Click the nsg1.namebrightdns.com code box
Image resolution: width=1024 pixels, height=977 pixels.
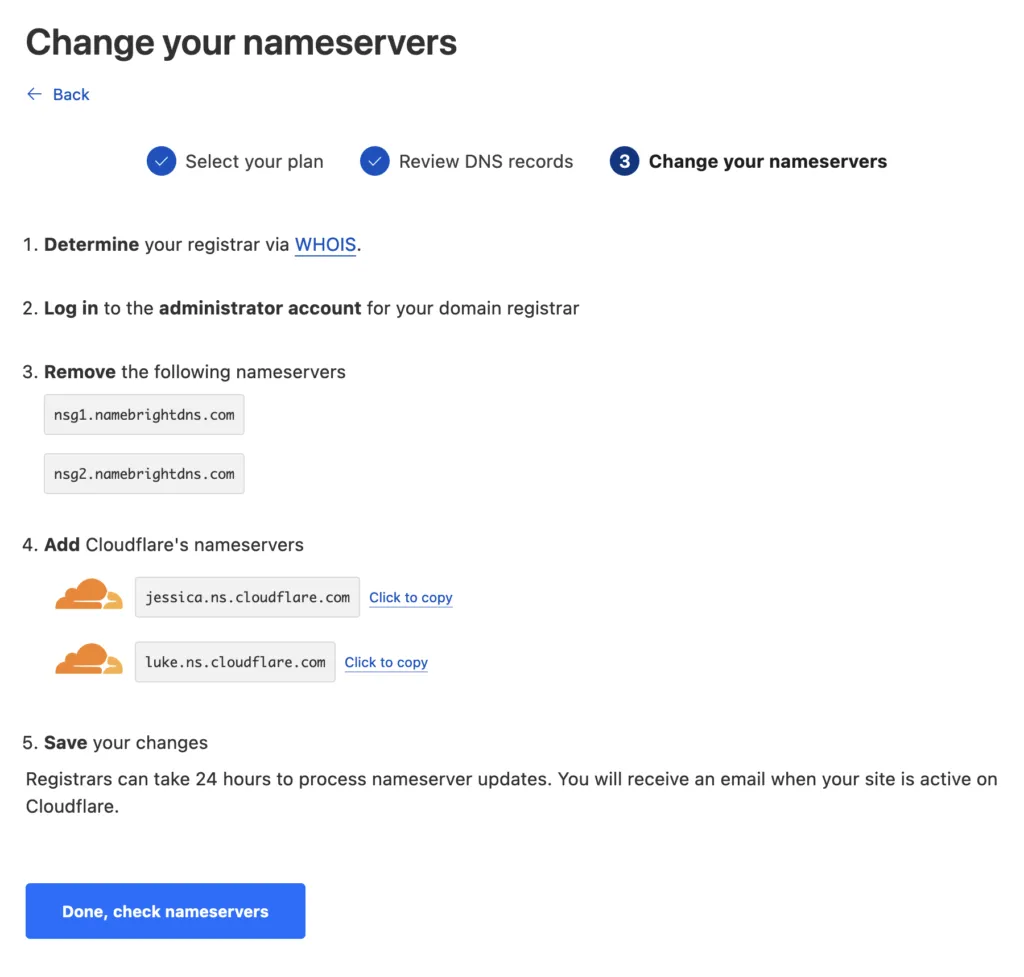(x=143, y=414)
